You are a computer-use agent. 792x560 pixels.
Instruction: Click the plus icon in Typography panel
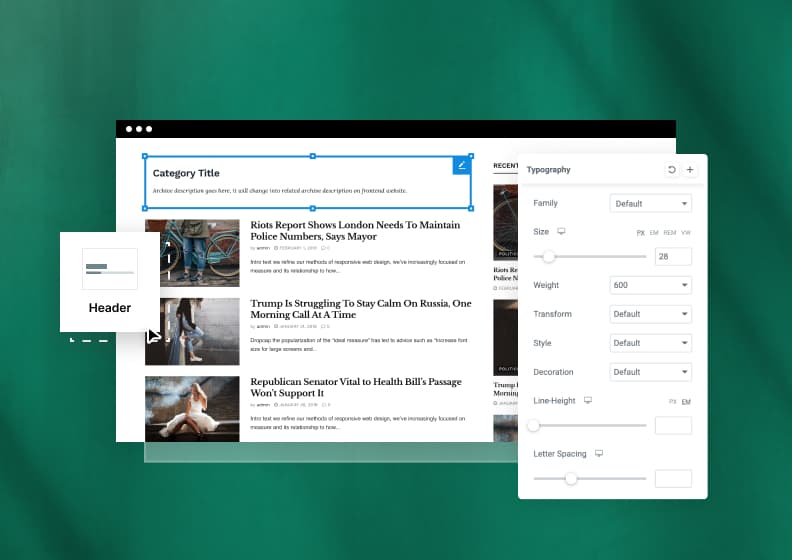690,170
